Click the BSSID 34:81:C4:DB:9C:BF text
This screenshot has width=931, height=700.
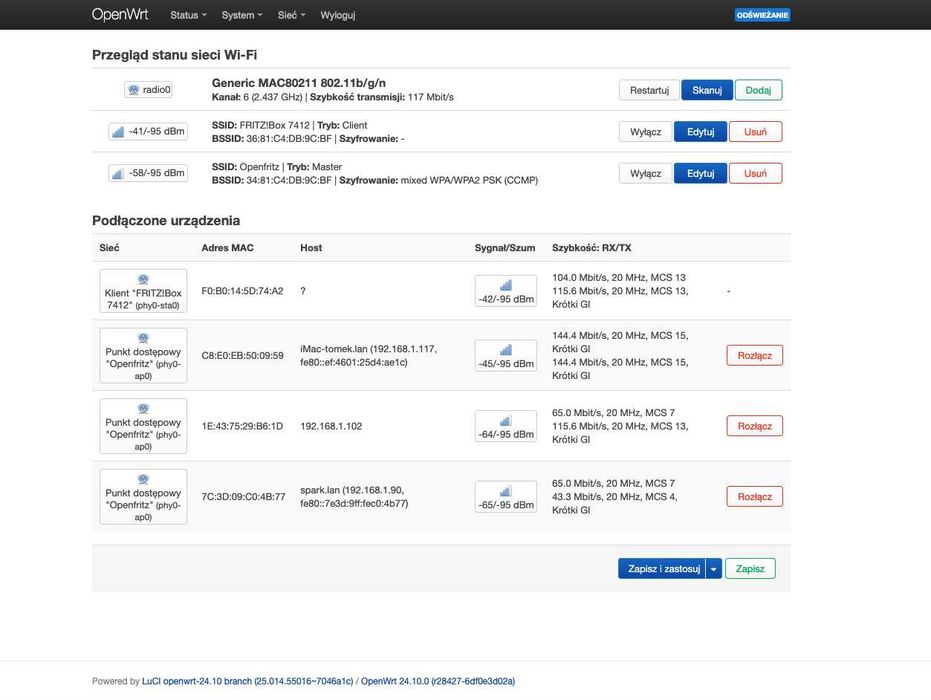click(x=272, y=180)
